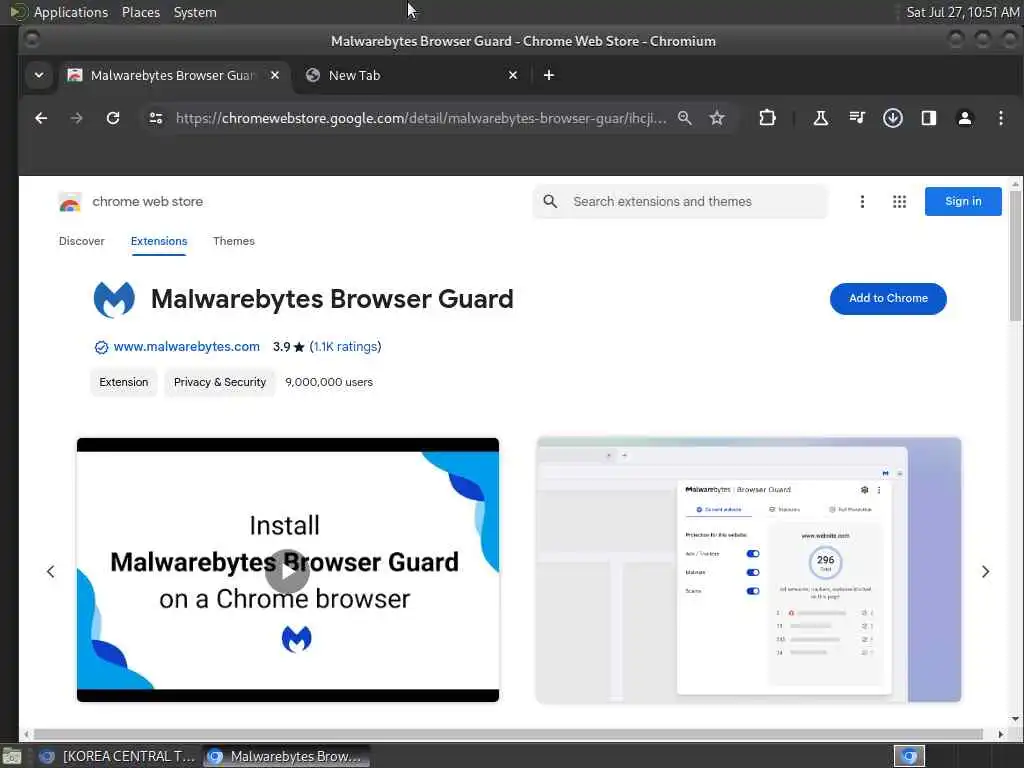Open the 1.1K ratings link
Image resolution: width=1024 pixels, height=768 pixels.
coord(345,347)
